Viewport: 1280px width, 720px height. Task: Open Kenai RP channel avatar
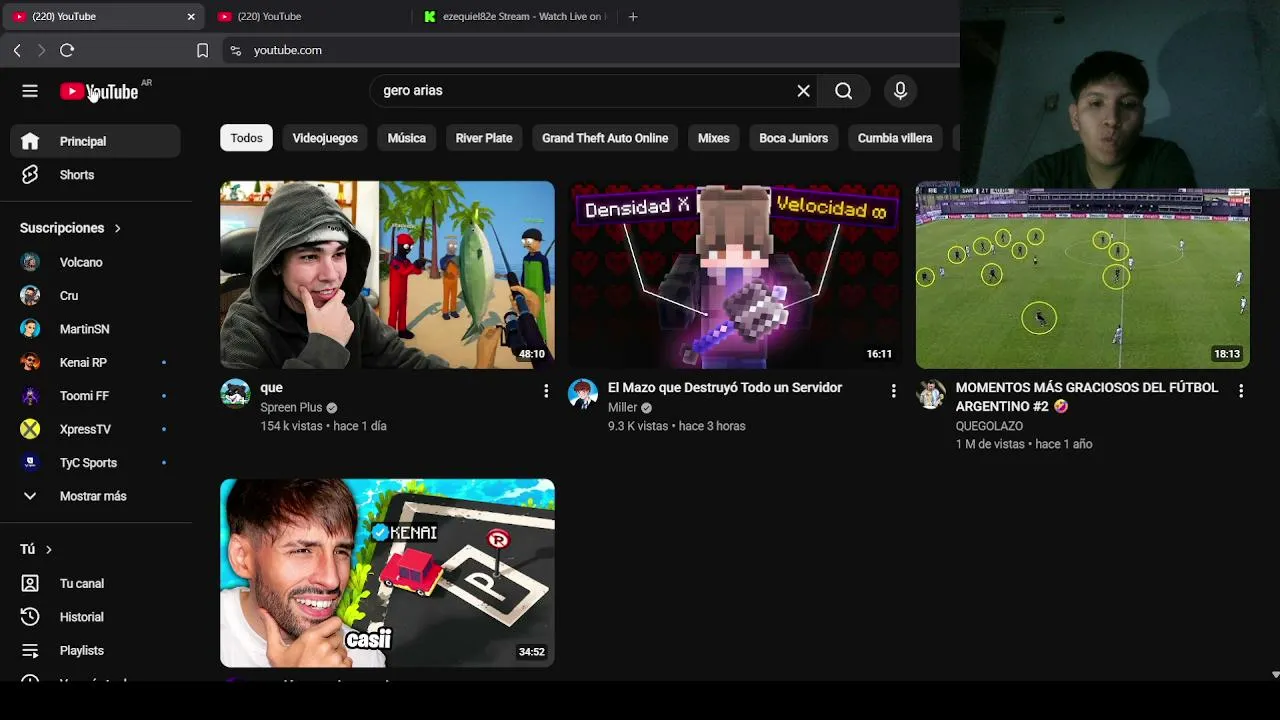pyautogui.click(x=30, y=362)
